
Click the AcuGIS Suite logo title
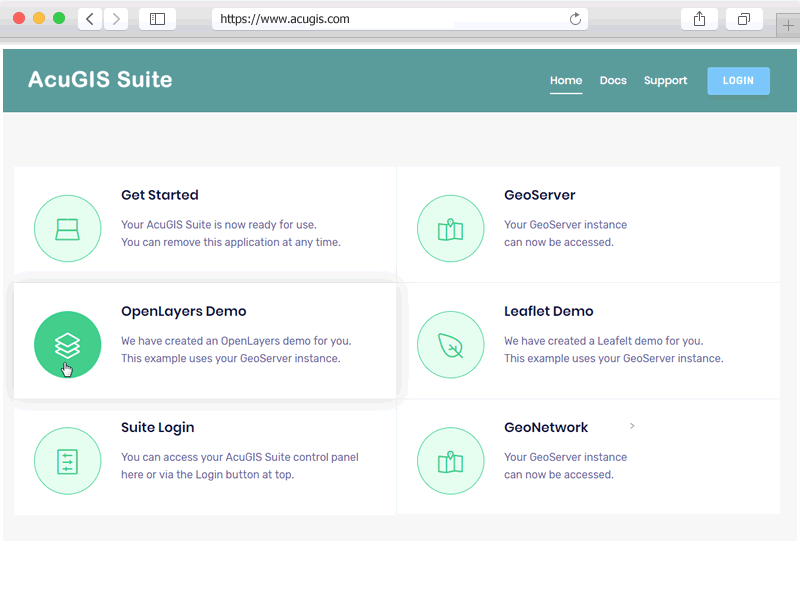click(x=100, y=80)
